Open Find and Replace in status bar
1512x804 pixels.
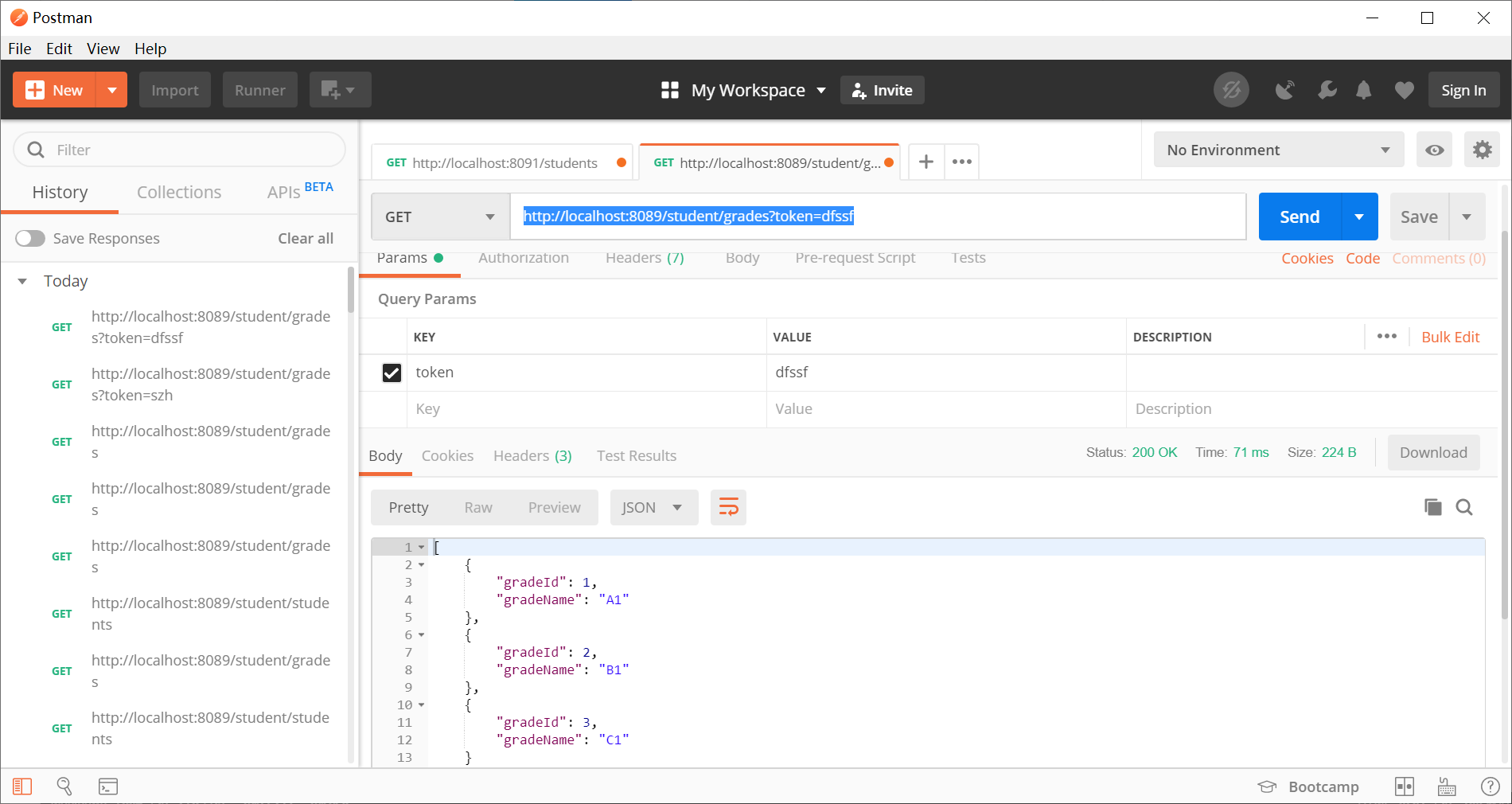[x=64, y=786]
